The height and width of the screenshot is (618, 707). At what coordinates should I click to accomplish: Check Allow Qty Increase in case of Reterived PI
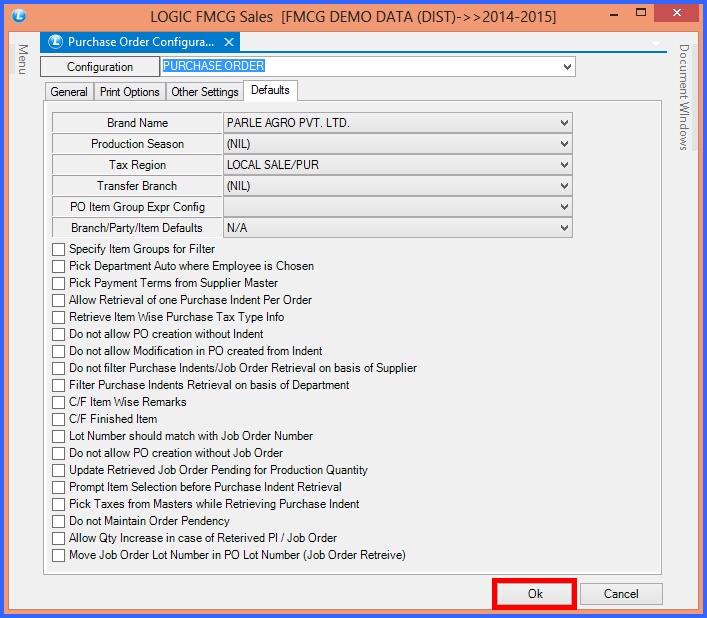(58, 538)
